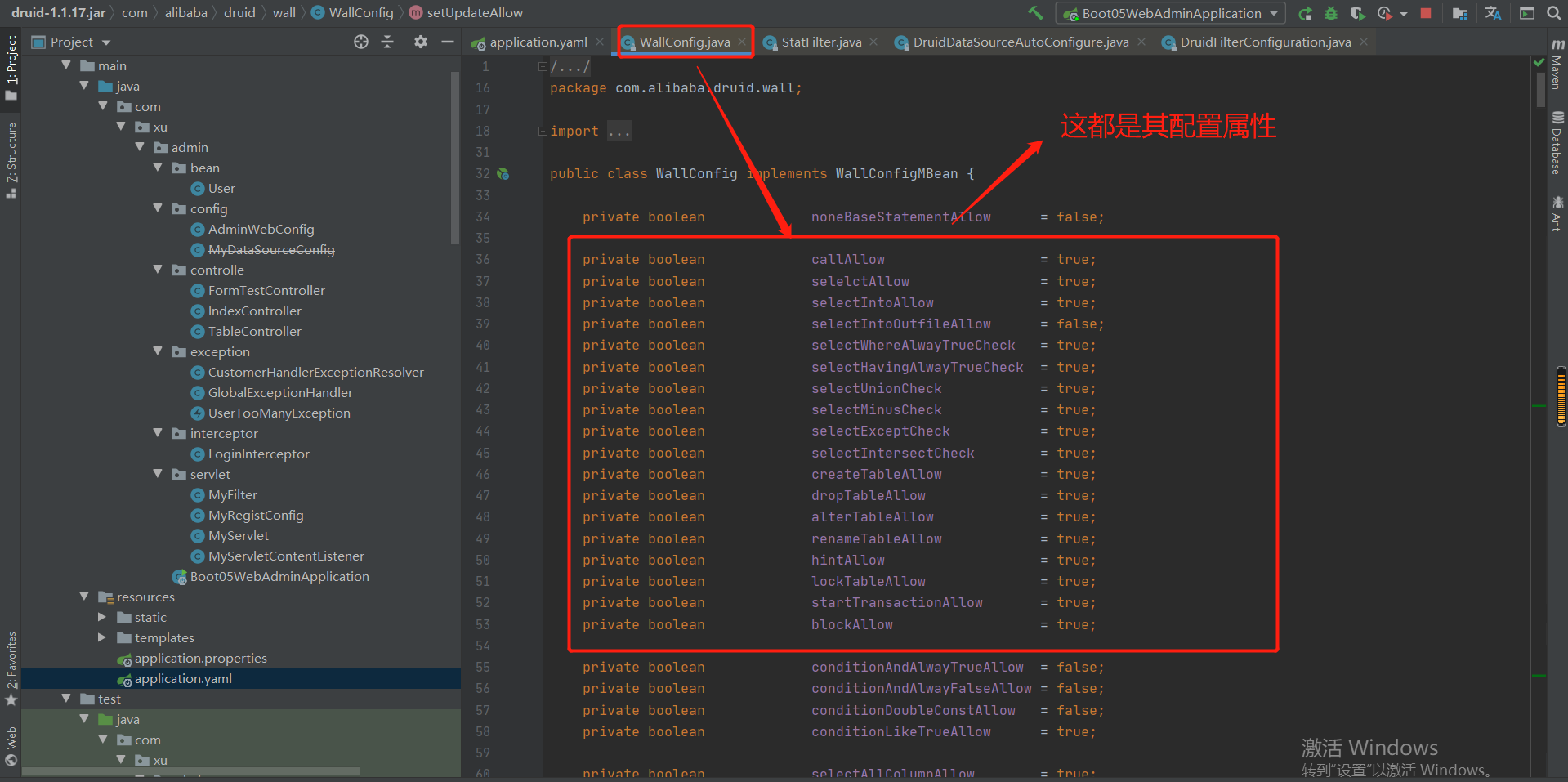The image size is (1568, 782).
Task: Click the Translate icon in toolbar
Action: 1493,13
